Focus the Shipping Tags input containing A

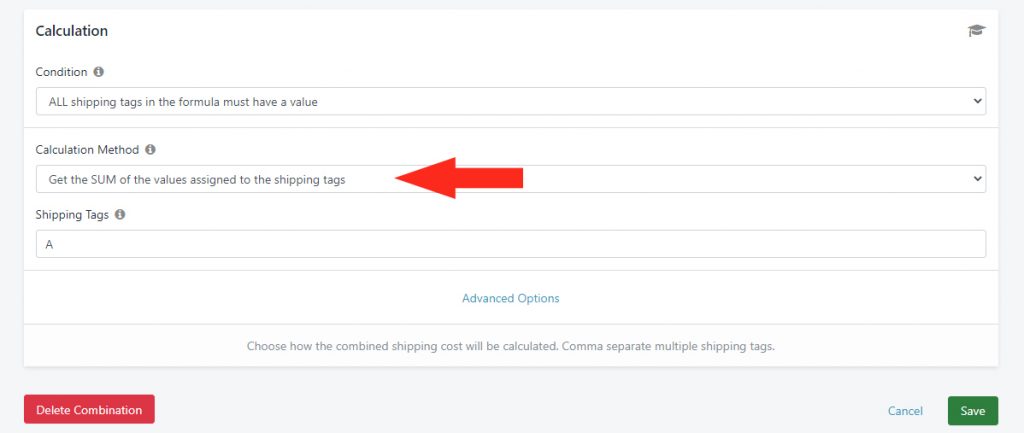[x=511, y=244]
